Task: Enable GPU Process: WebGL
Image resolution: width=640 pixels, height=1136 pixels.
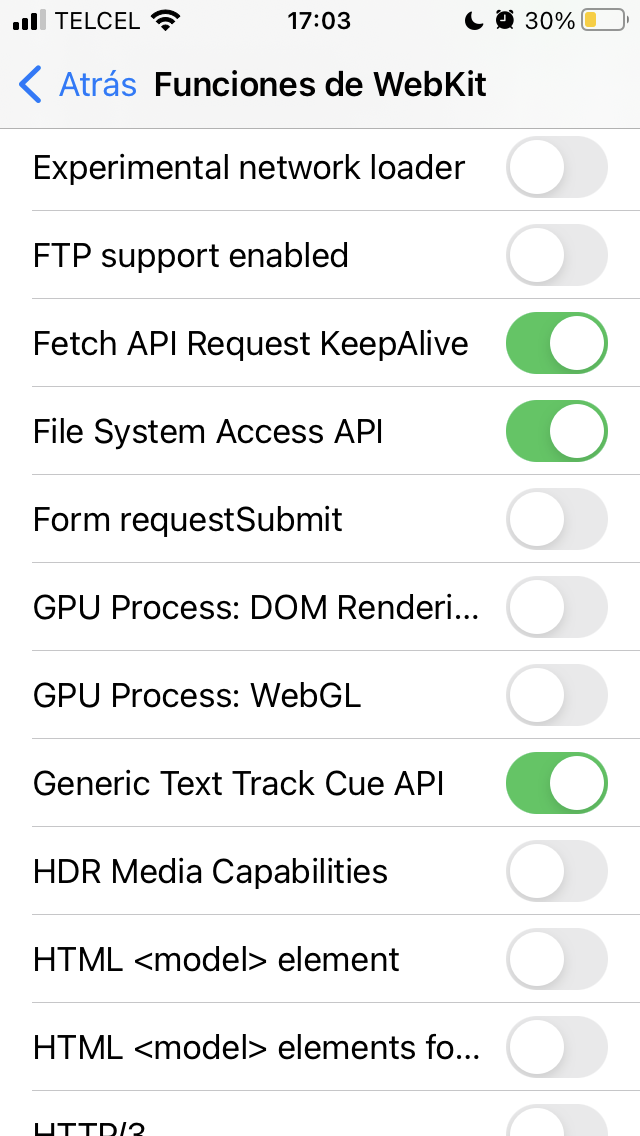Action: coord(557,695)
